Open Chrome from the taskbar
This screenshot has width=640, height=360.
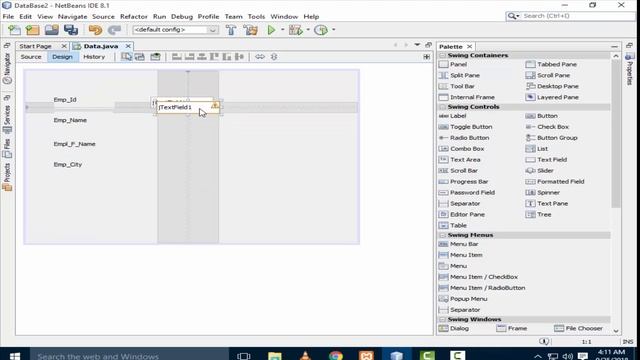[x=336, y=355]
